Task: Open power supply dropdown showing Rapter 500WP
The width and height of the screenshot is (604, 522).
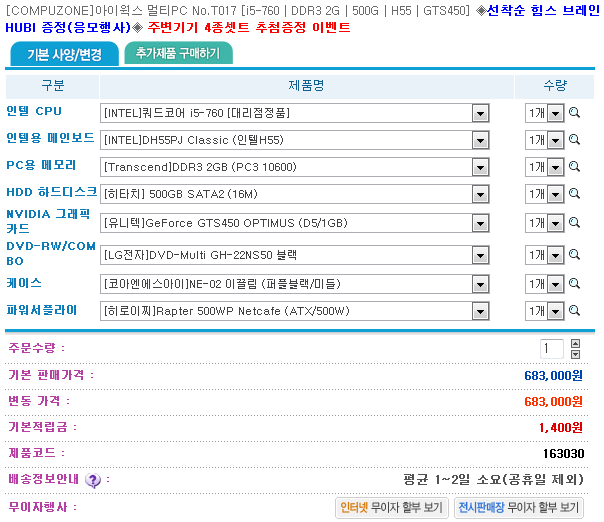Action: pyautogui.click(x=295, y=311)
